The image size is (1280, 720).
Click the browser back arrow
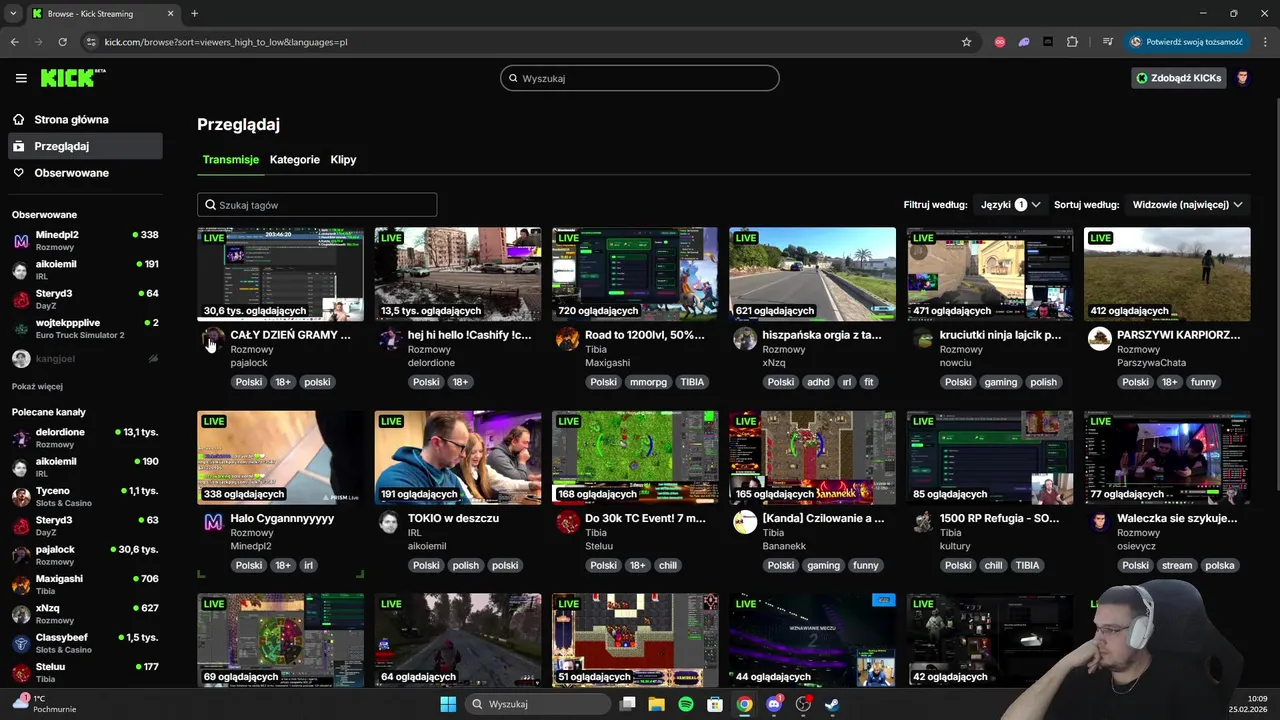(x=14, y=42)
